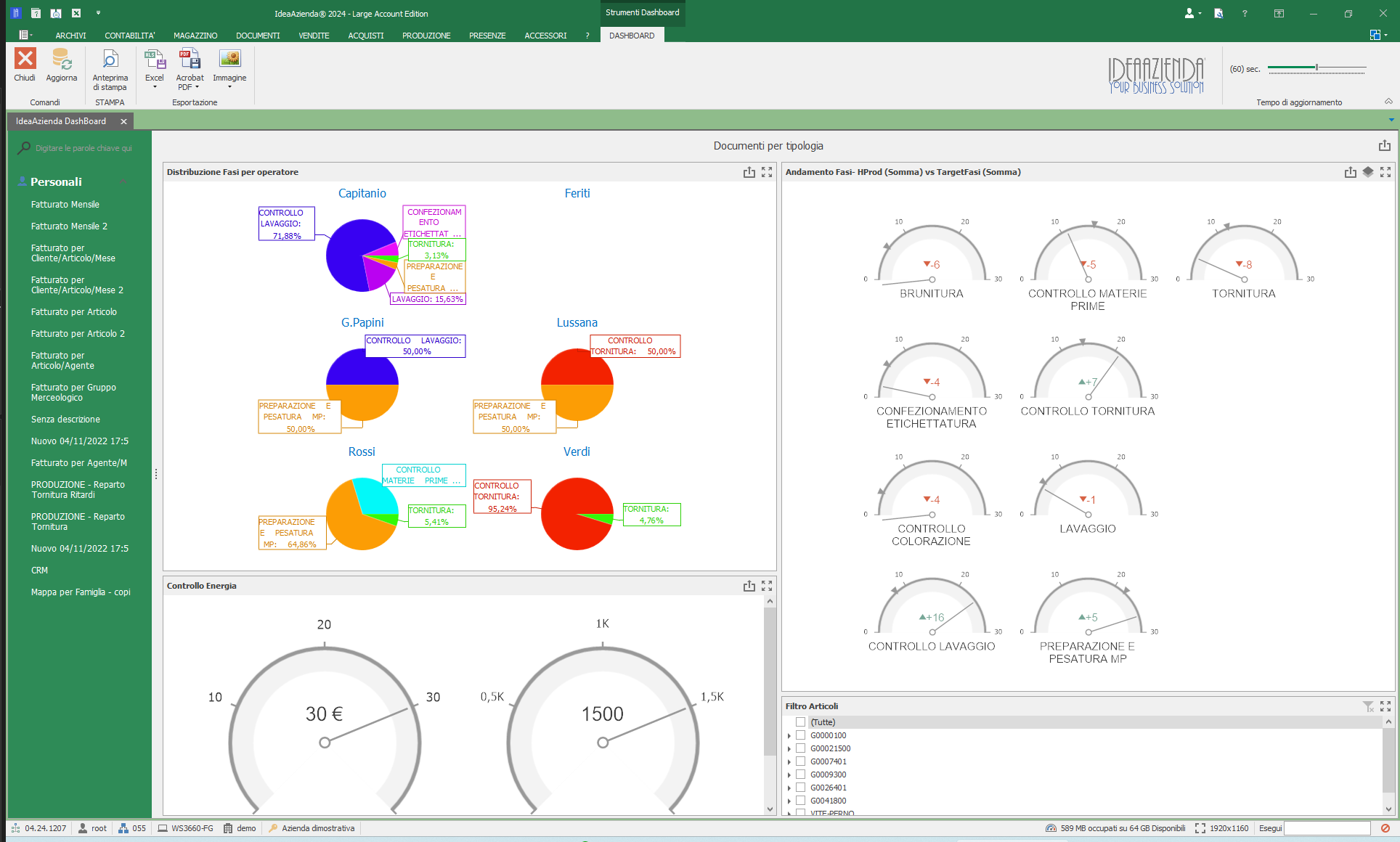
Task: Clear filter icon in Filtro Articoli panel
Action: 1368,706
